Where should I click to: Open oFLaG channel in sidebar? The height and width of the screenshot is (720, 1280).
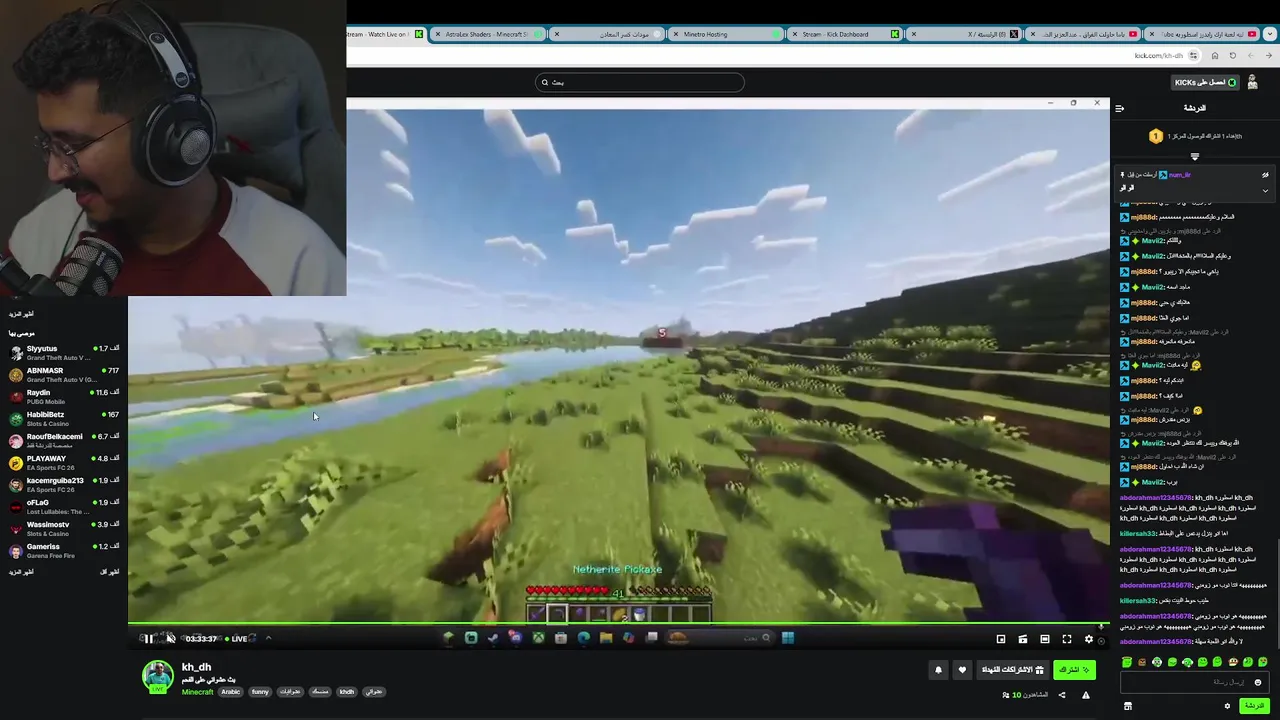click(x=64, y=506)
